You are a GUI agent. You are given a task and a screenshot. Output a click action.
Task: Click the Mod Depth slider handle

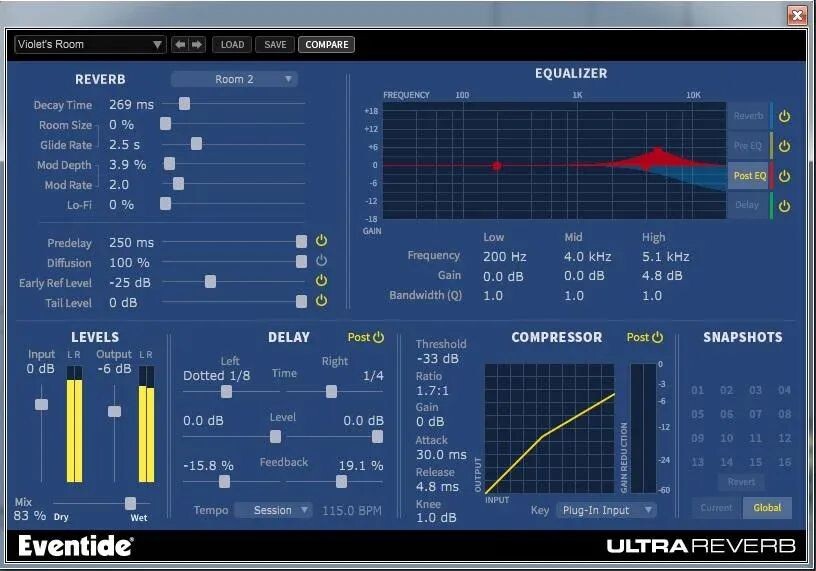coord(169,163)
